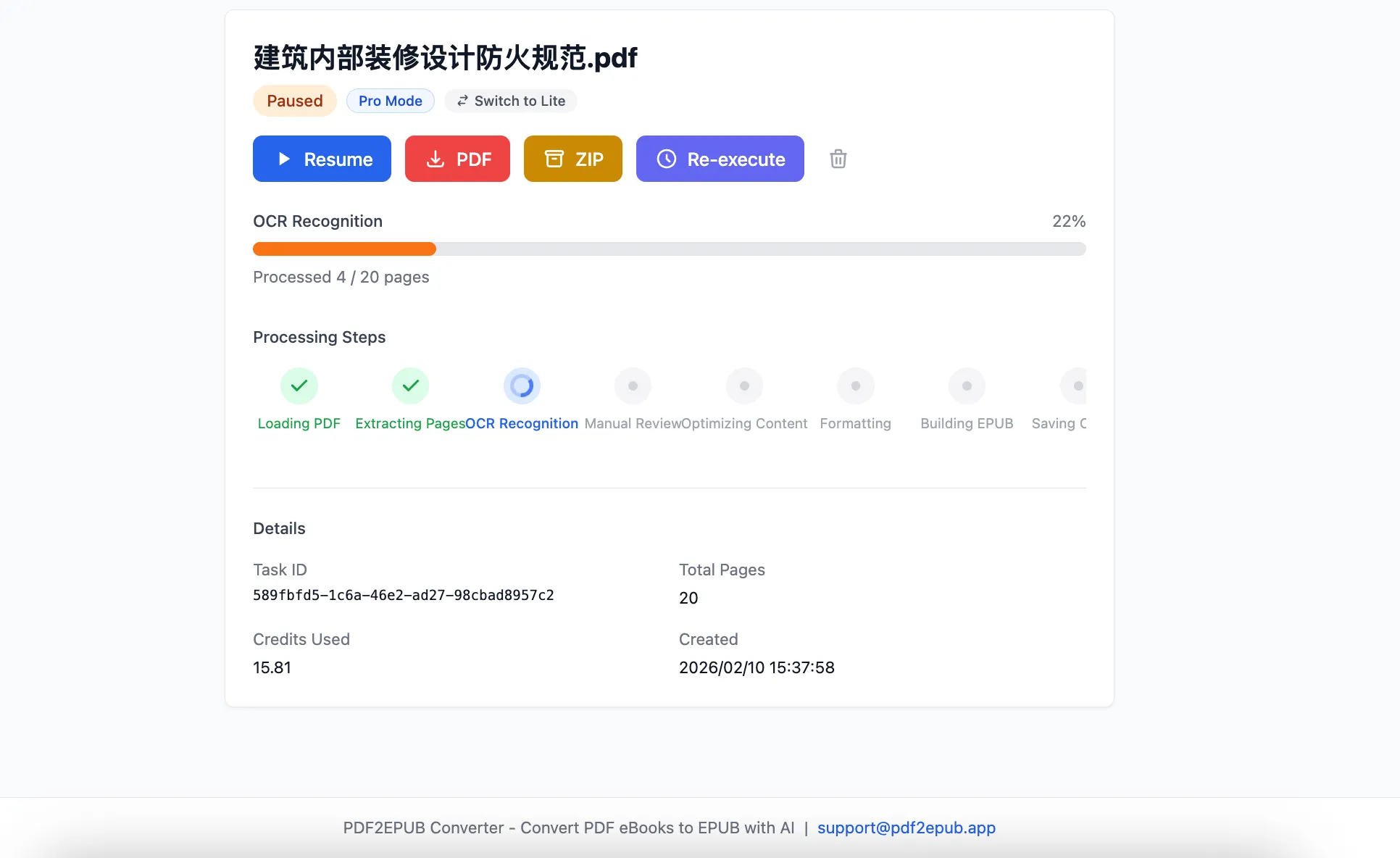Delete the task with the trash icon
The image size is (1400, 858).
click(x=838, y=159)
